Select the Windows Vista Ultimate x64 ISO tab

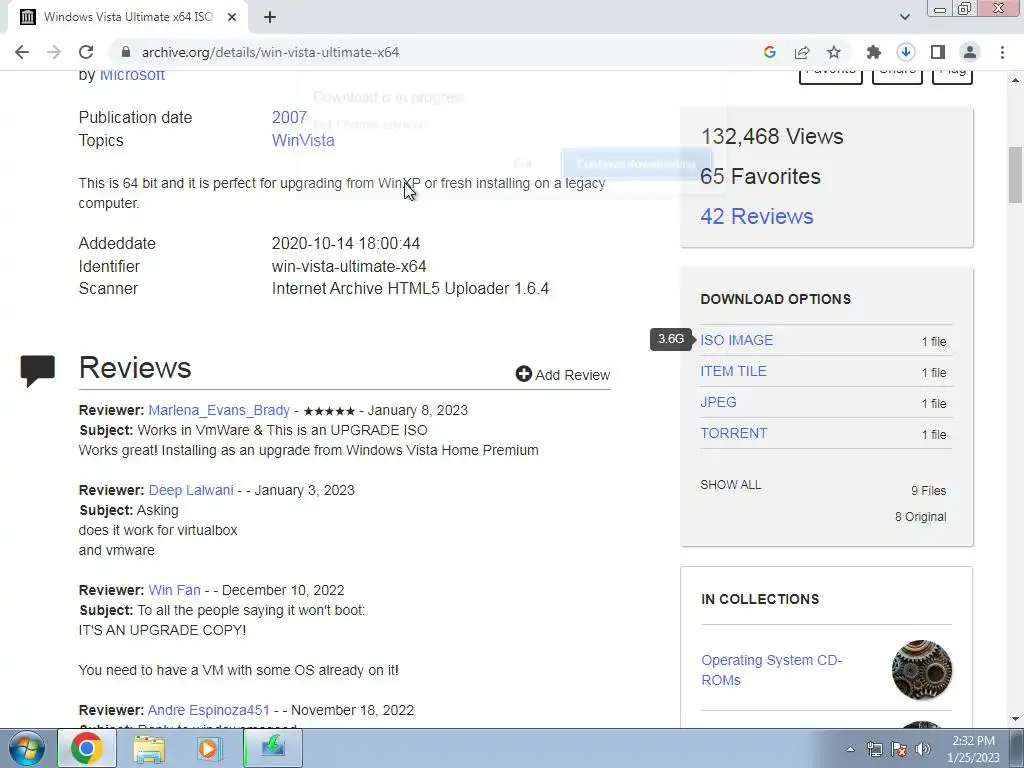[128, 17]
